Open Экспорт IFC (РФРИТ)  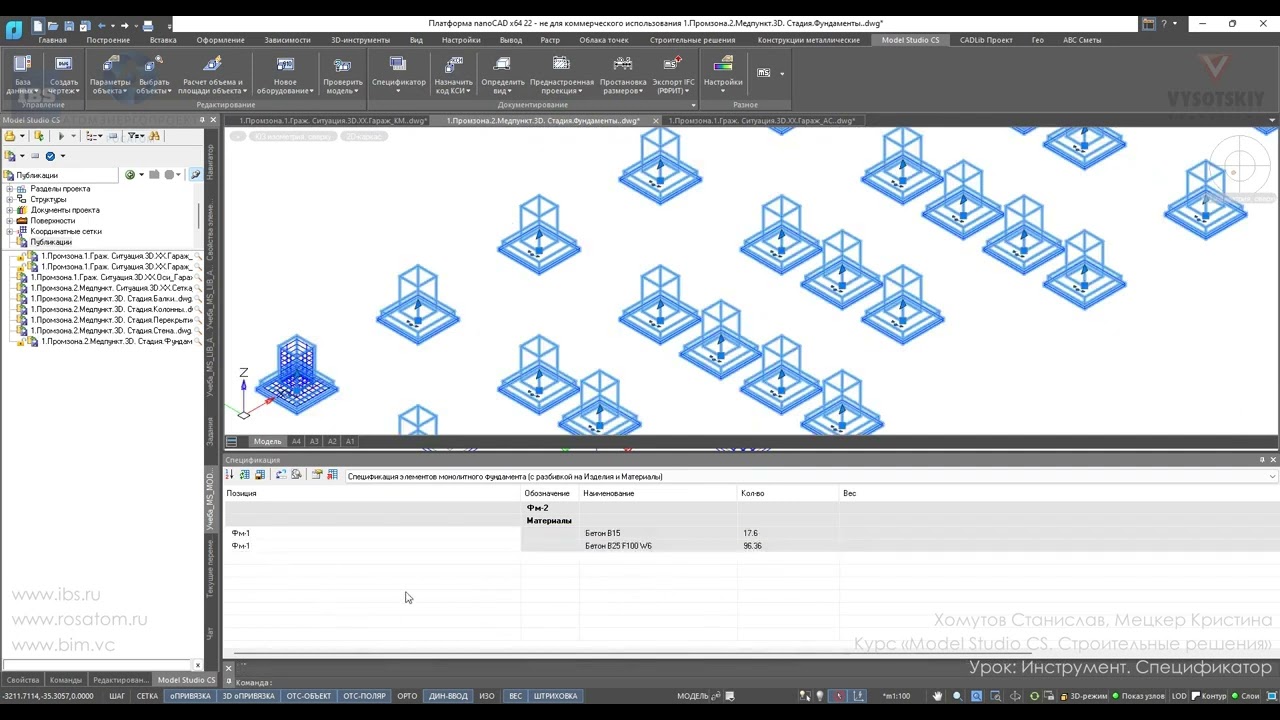click(673, 74)
